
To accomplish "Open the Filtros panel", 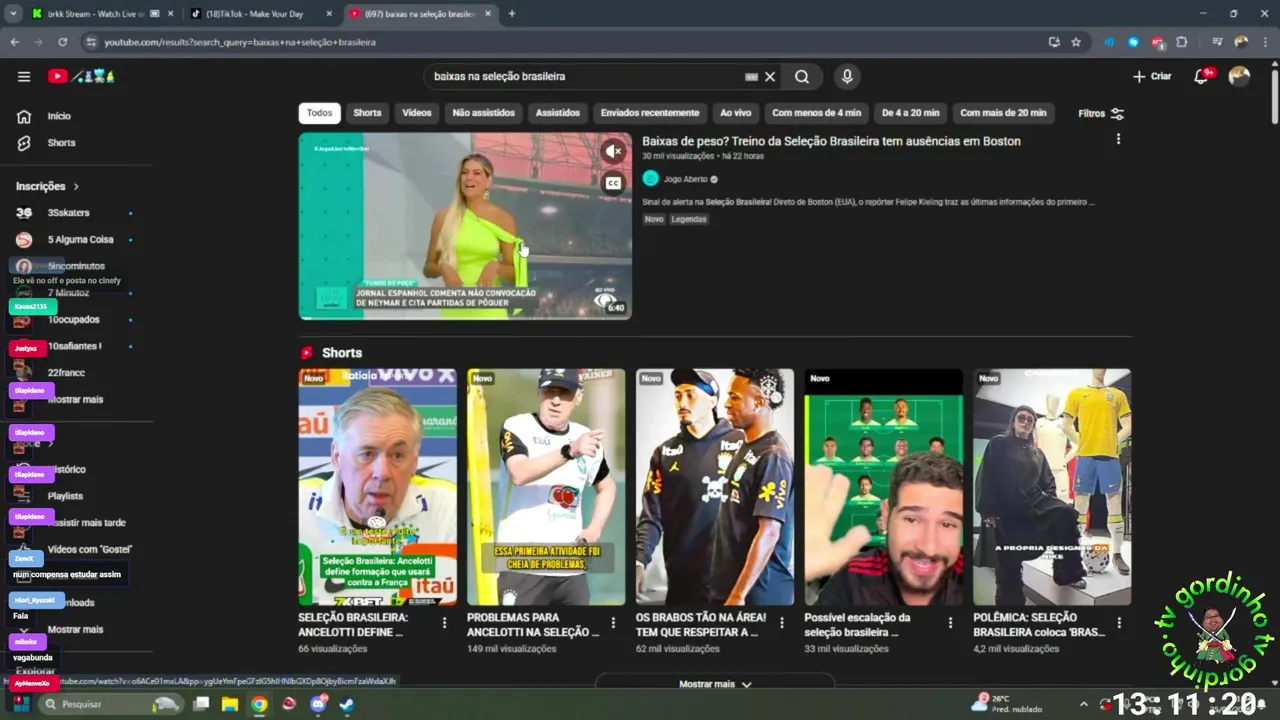I will (1101, 113).
